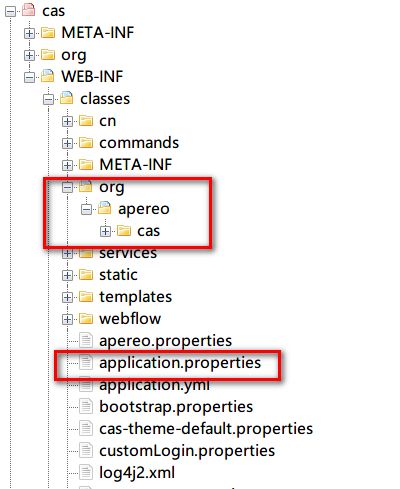This screenshot has width=400, height=489.
Task: Select the static folder label
Action: [118, 275]
